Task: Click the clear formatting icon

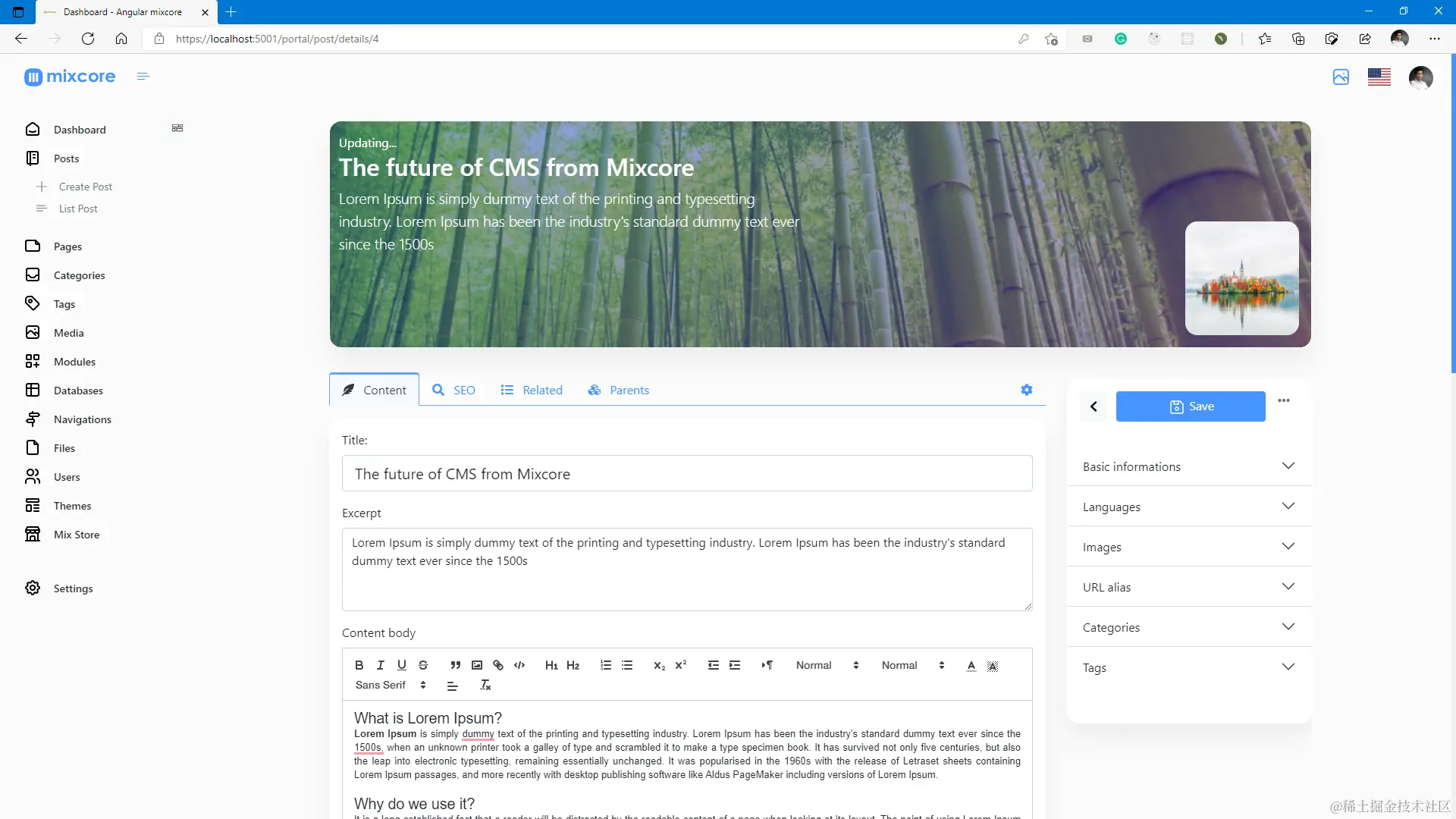Action: tap(486, 686)
